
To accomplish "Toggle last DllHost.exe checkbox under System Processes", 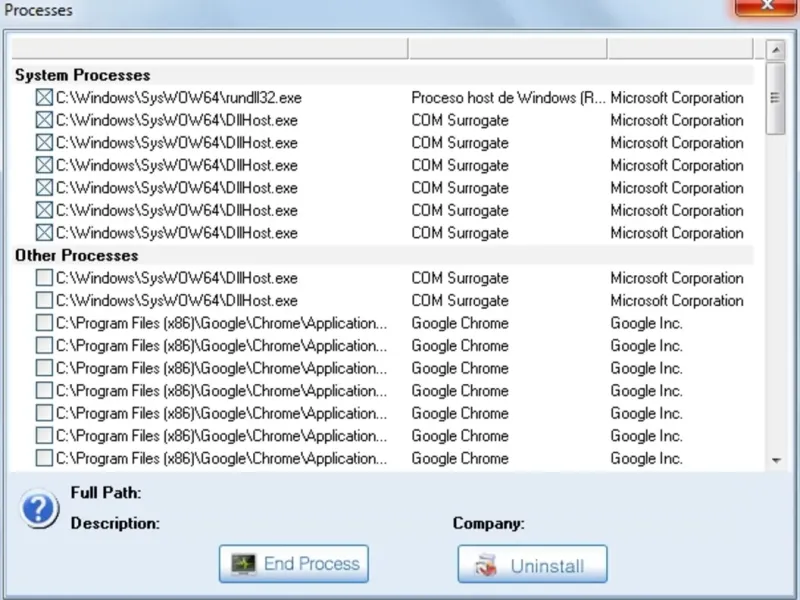I will point(44,233).
